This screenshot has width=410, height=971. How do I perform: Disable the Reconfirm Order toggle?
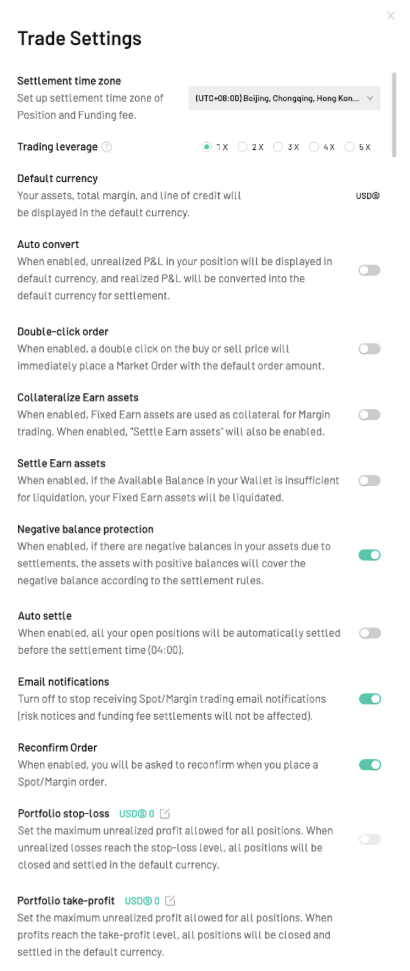[x=370, y=765]
